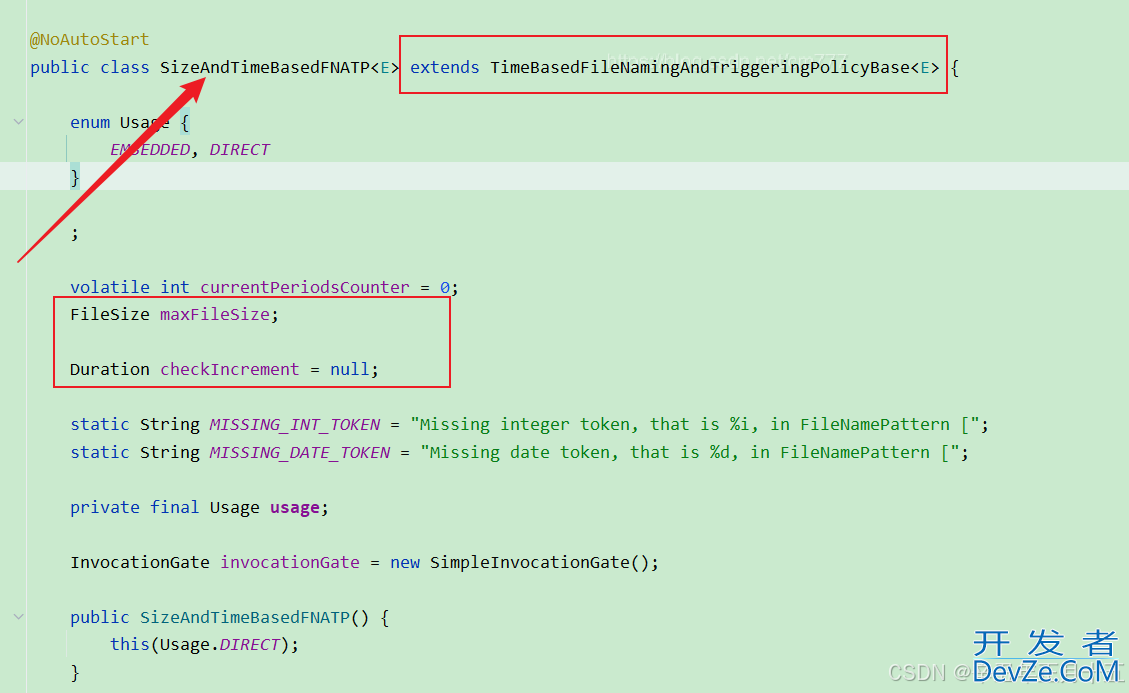Click SimpleInvocationGate() constructor call
Screen dimensions: 1129x693
tap(539, 563)
